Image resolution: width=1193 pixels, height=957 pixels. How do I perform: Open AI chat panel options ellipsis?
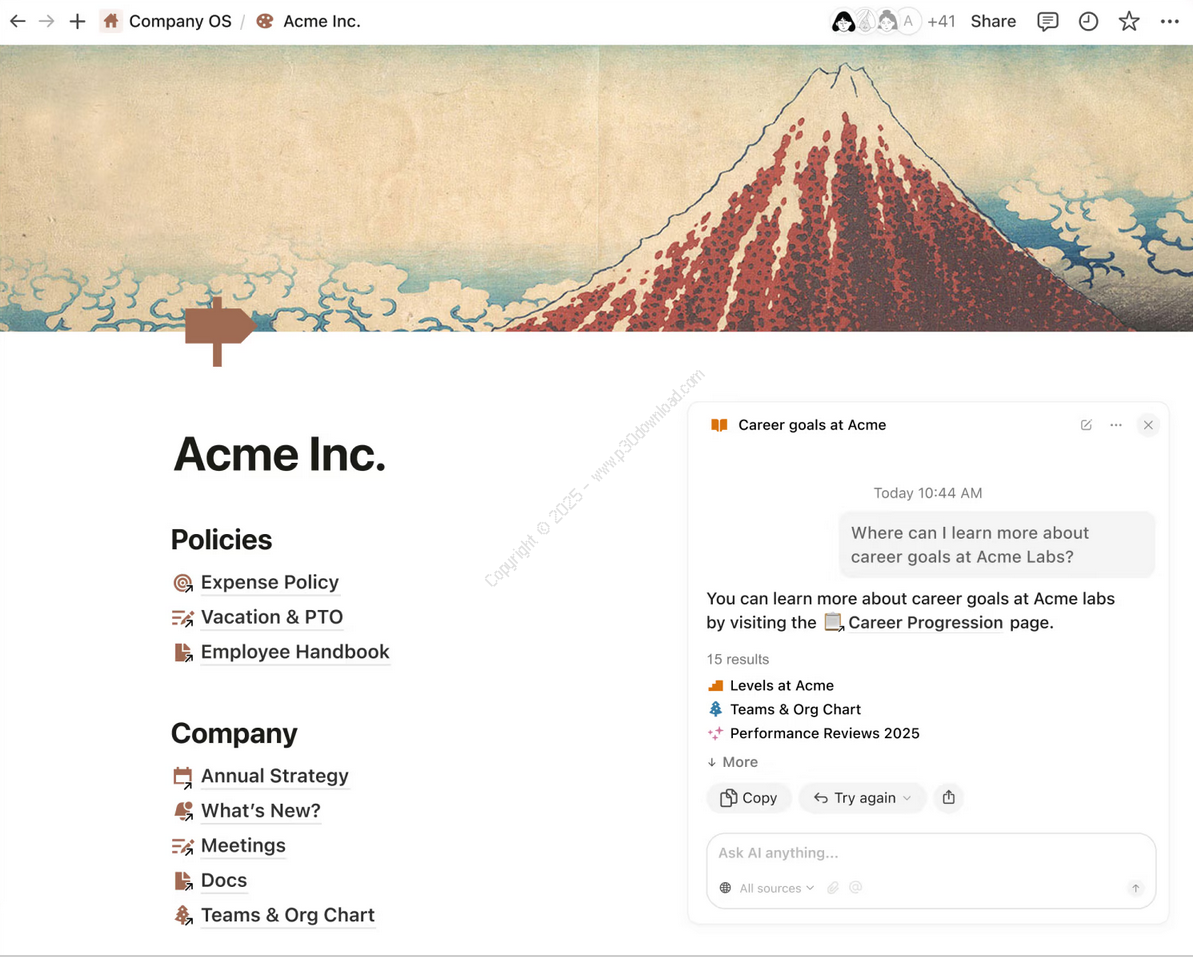1116,425
